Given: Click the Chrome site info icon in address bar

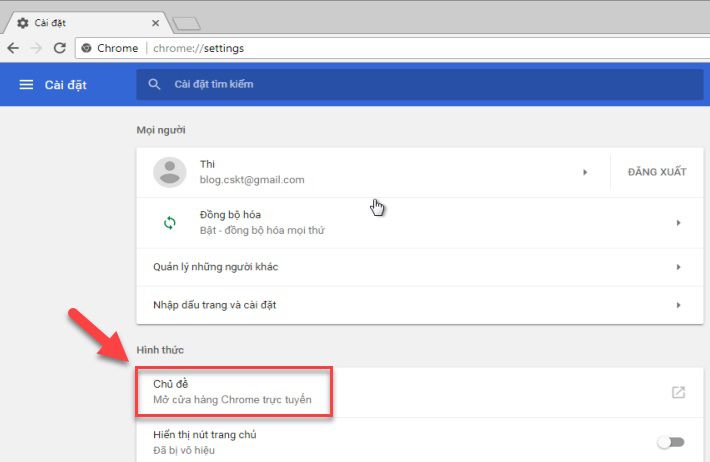Looking at the screenshot, I should click(x=86, y=48).
